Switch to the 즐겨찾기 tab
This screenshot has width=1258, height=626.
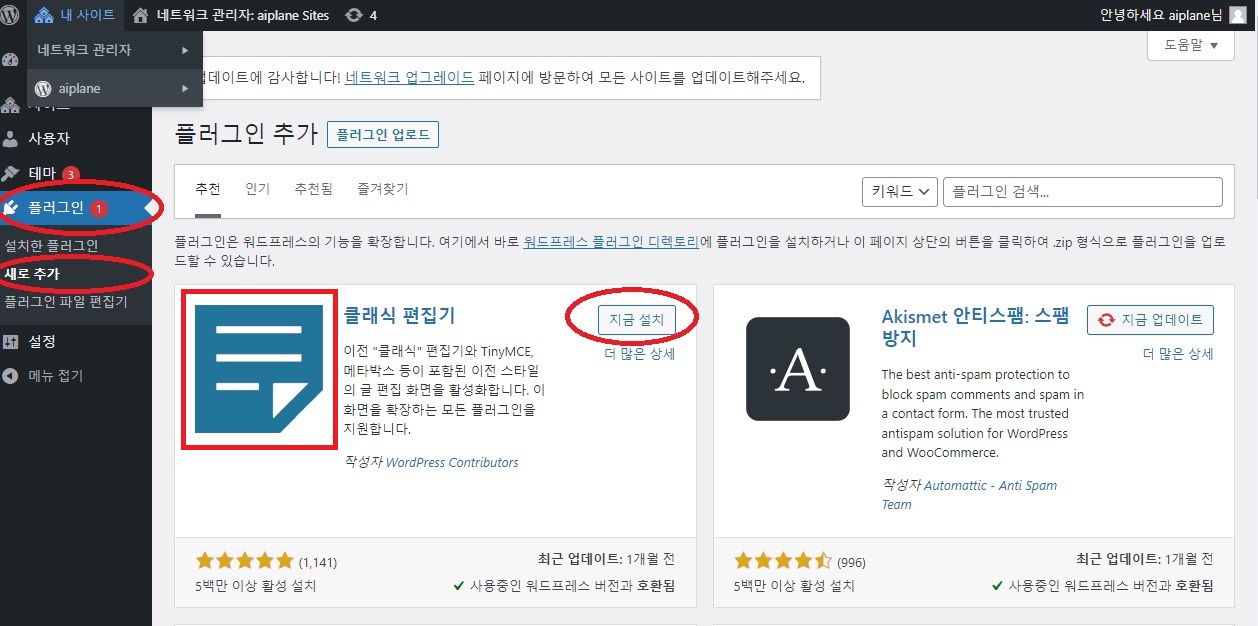tap(383, 189)
